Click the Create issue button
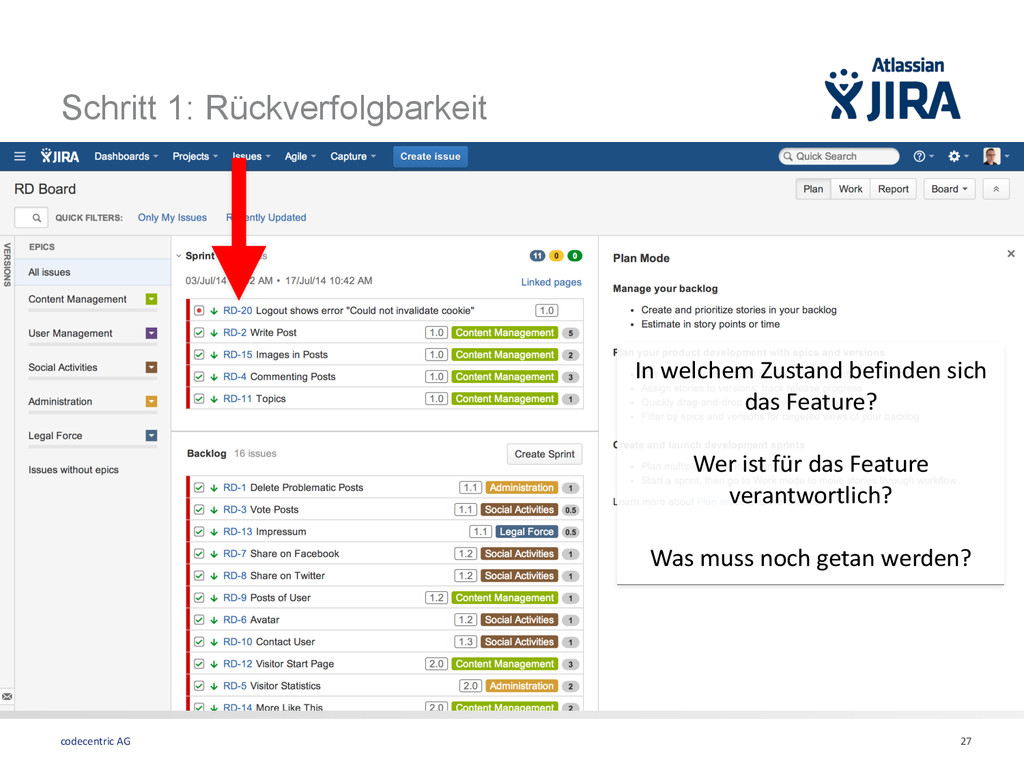 430,157
